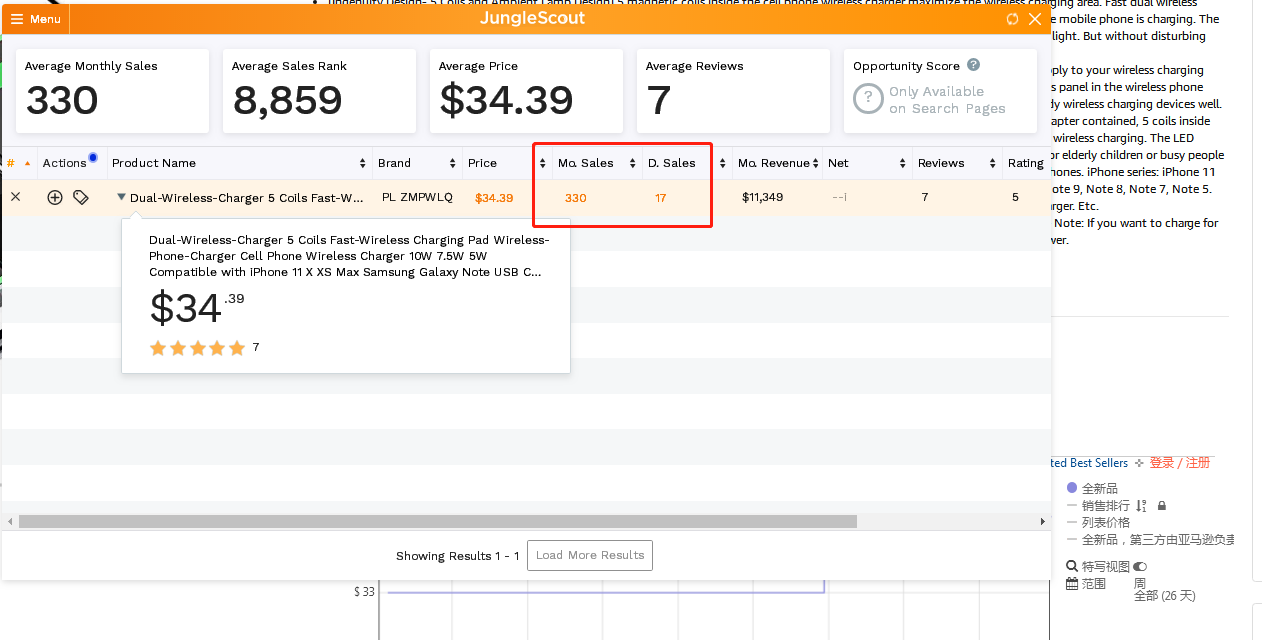
Task: Sort table by Mo. Revenue arrows
Action: (x=814, y=163)
